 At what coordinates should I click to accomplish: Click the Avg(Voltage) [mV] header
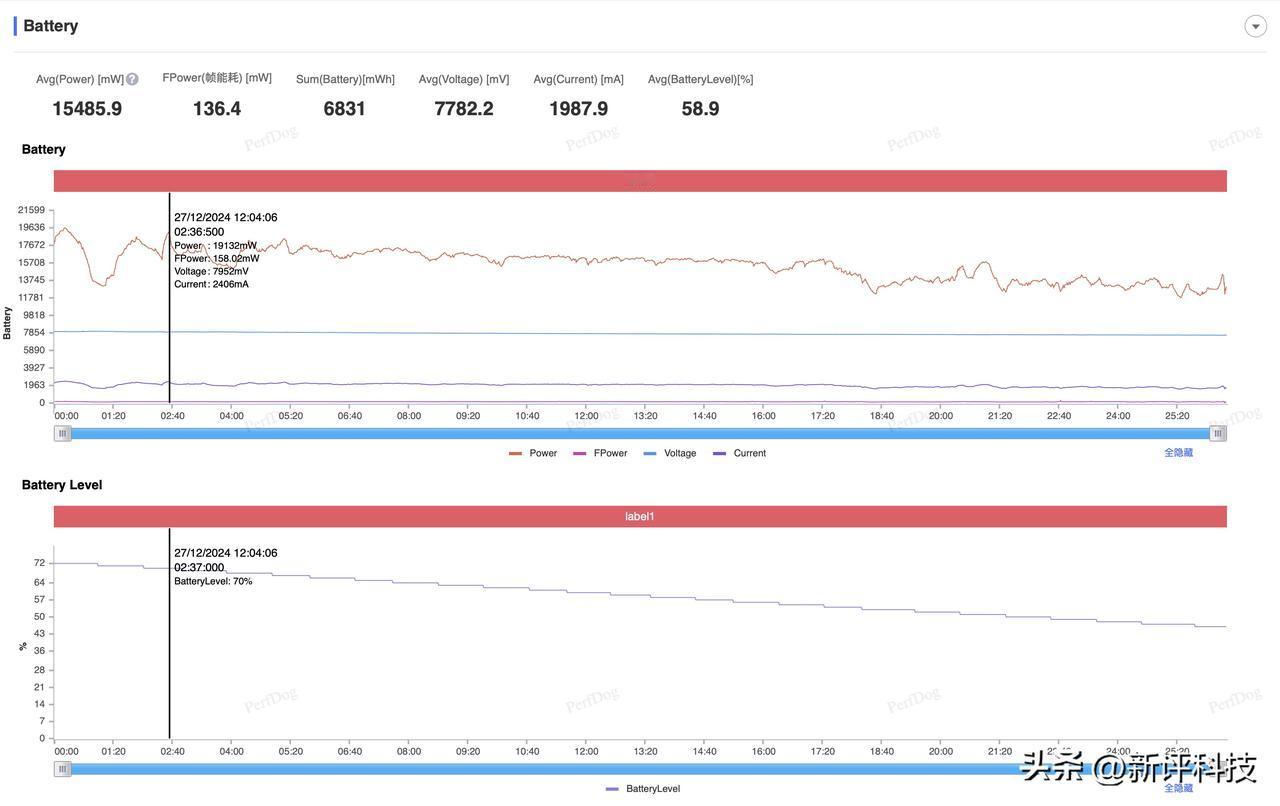[x=464, y=79]
